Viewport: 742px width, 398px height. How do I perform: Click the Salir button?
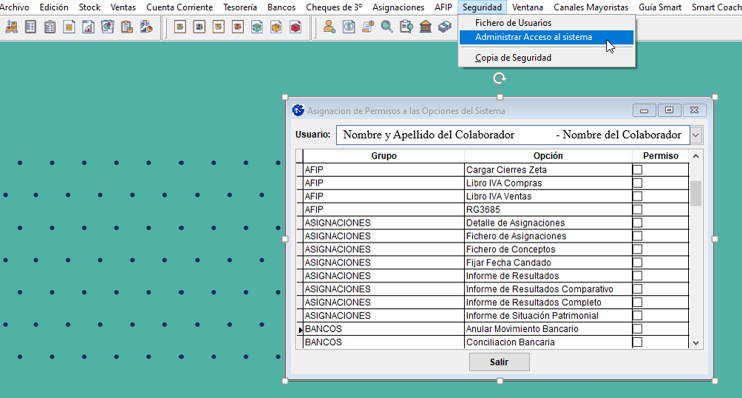[499, 362]
